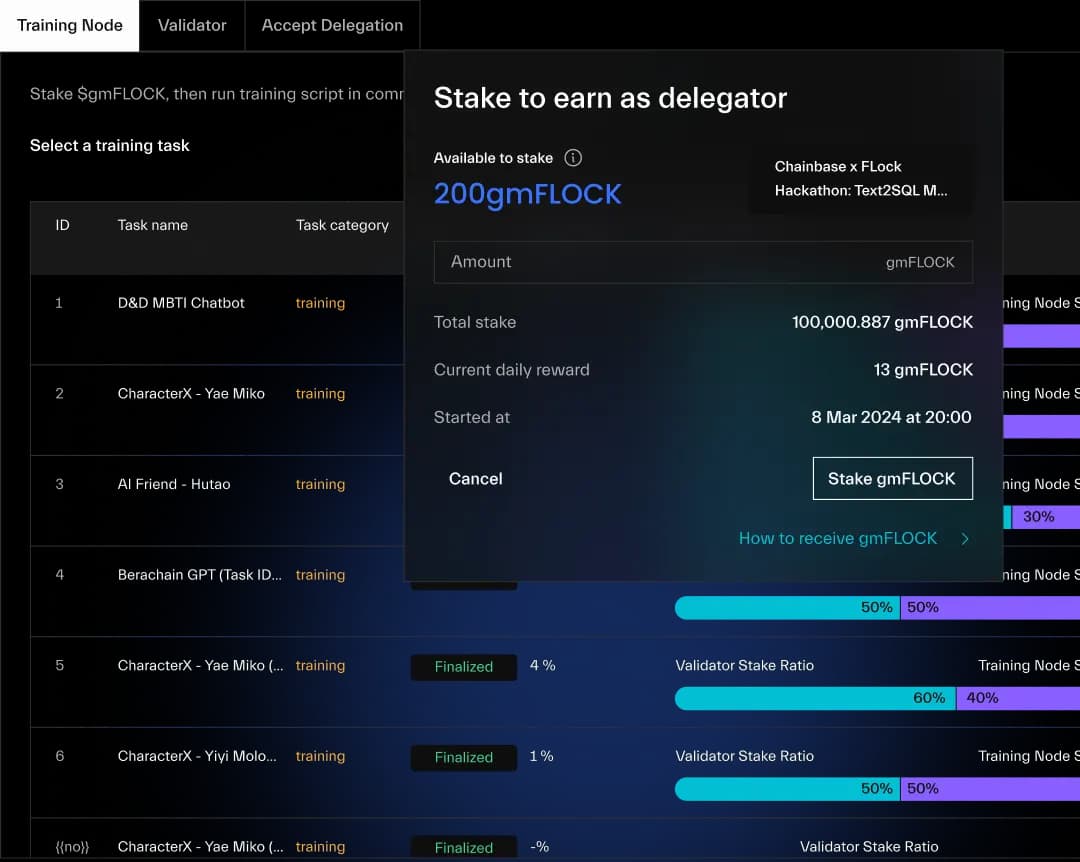Click the chevron arrow after How to receive gmFLOCK

click(965, 539)
